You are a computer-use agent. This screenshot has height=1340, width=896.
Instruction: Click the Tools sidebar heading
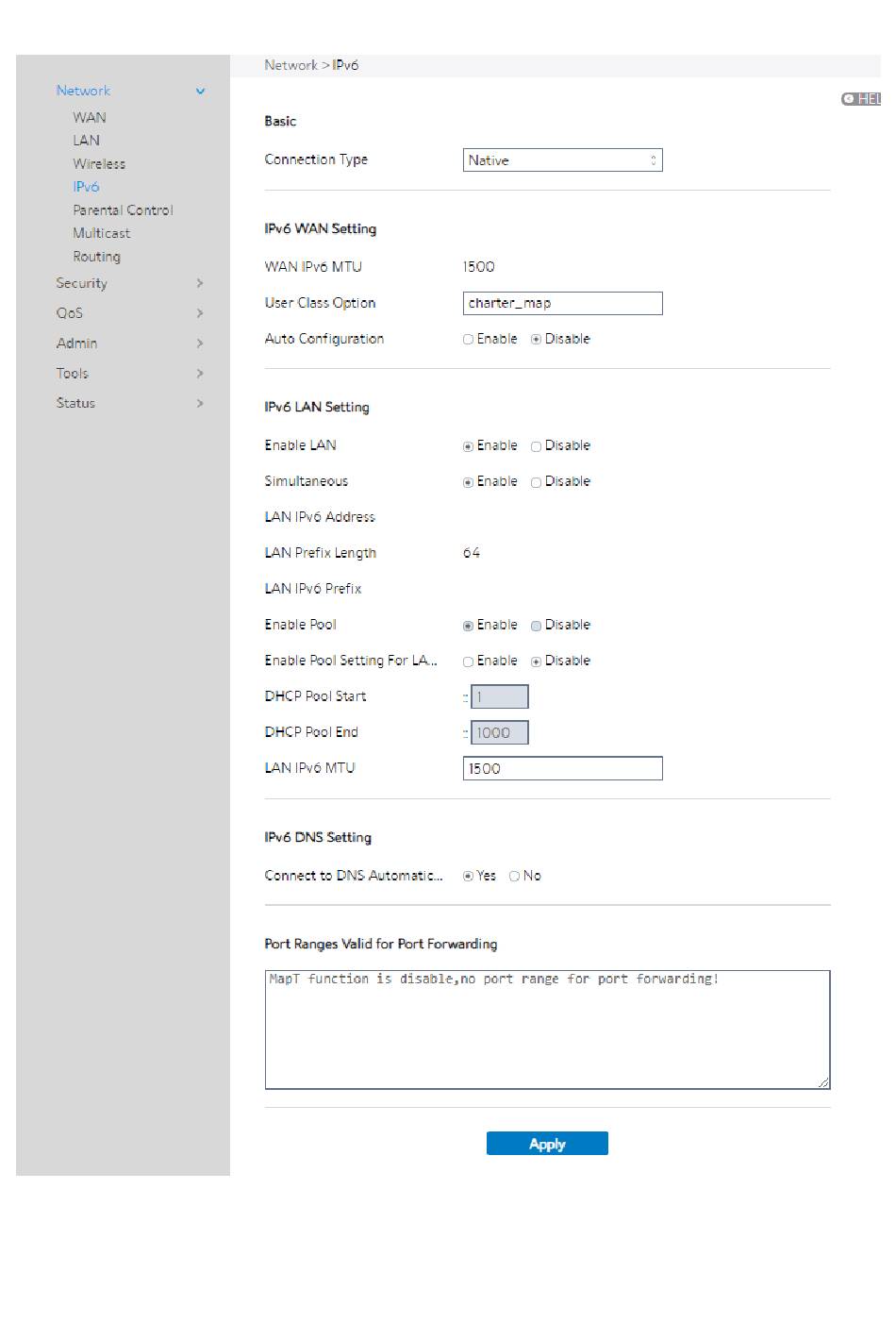[72, 374]
